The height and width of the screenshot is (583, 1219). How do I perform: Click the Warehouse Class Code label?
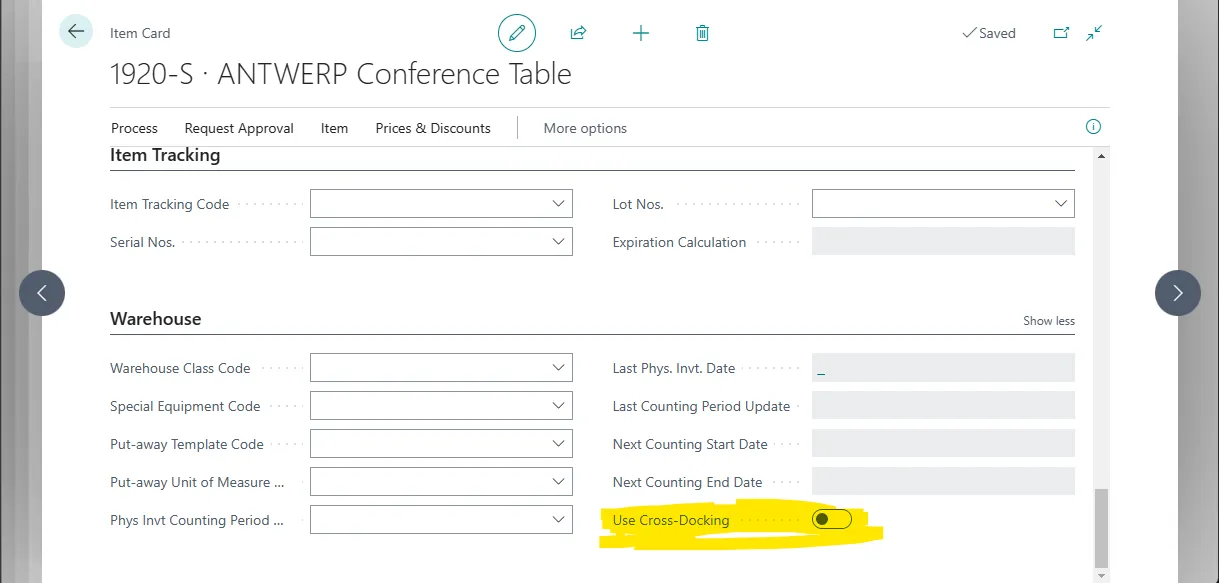180,368
